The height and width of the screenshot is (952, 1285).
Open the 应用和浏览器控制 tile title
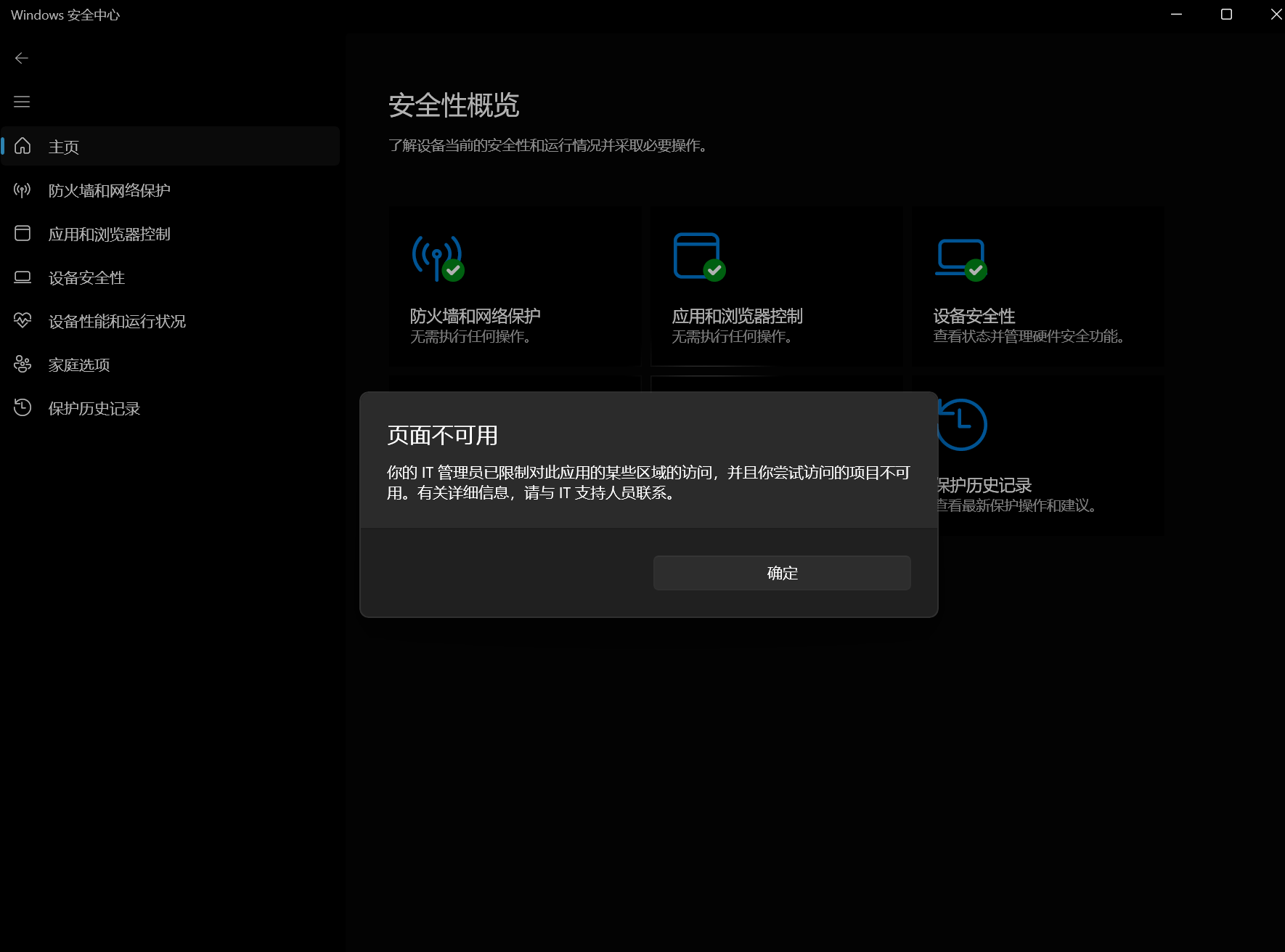click(737, 316)
